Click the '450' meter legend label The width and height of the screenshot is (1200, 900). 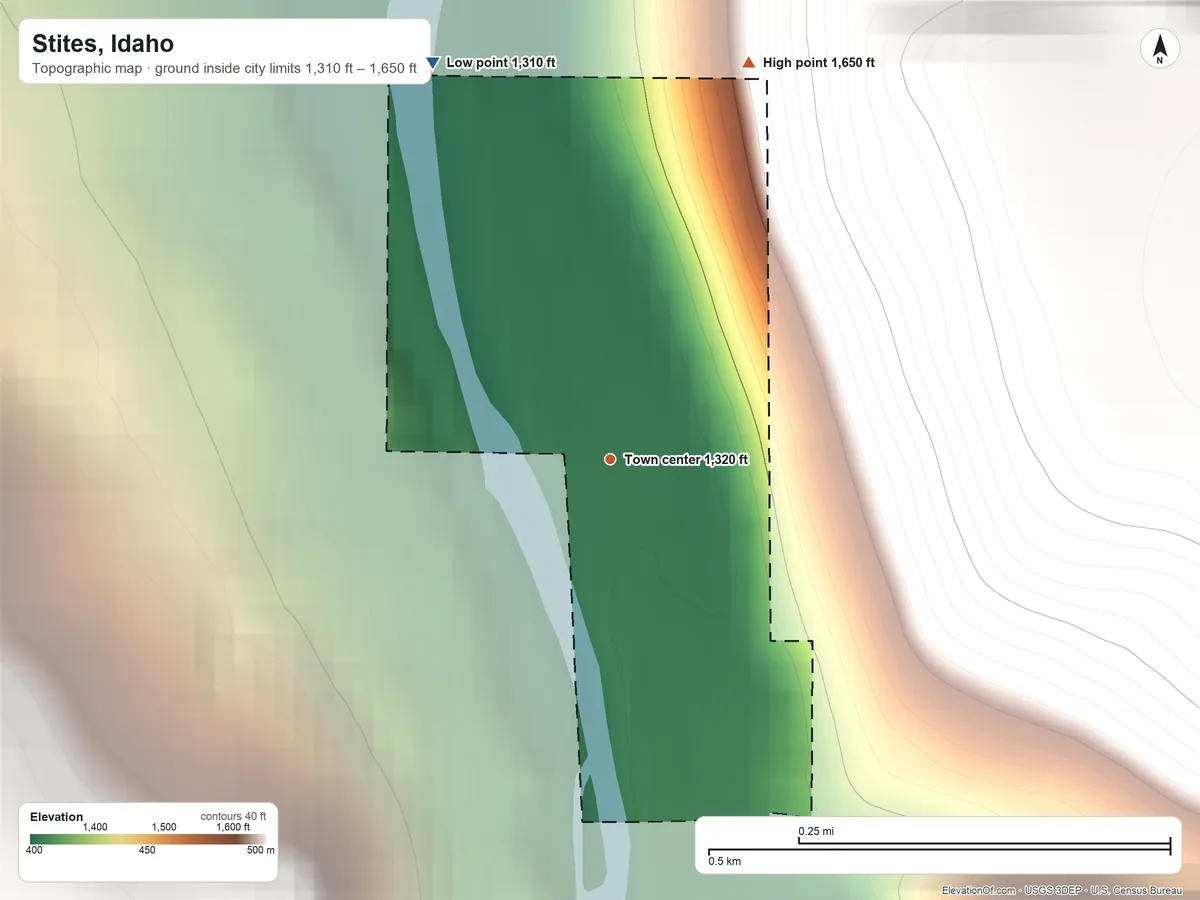coord(147,851)
